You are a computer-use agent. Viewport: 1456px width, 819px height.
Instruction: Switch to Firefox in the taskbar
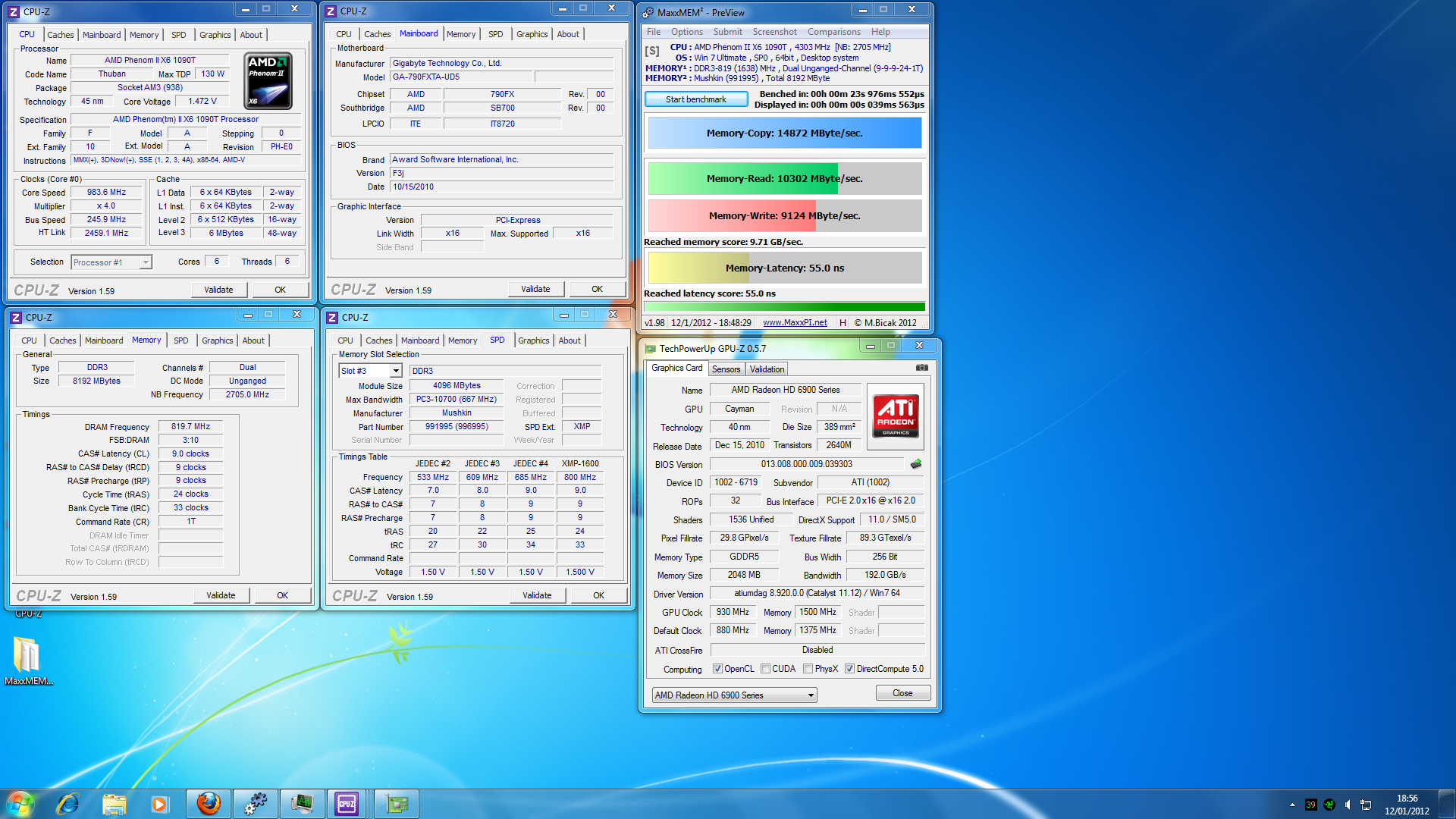(209, 804)
